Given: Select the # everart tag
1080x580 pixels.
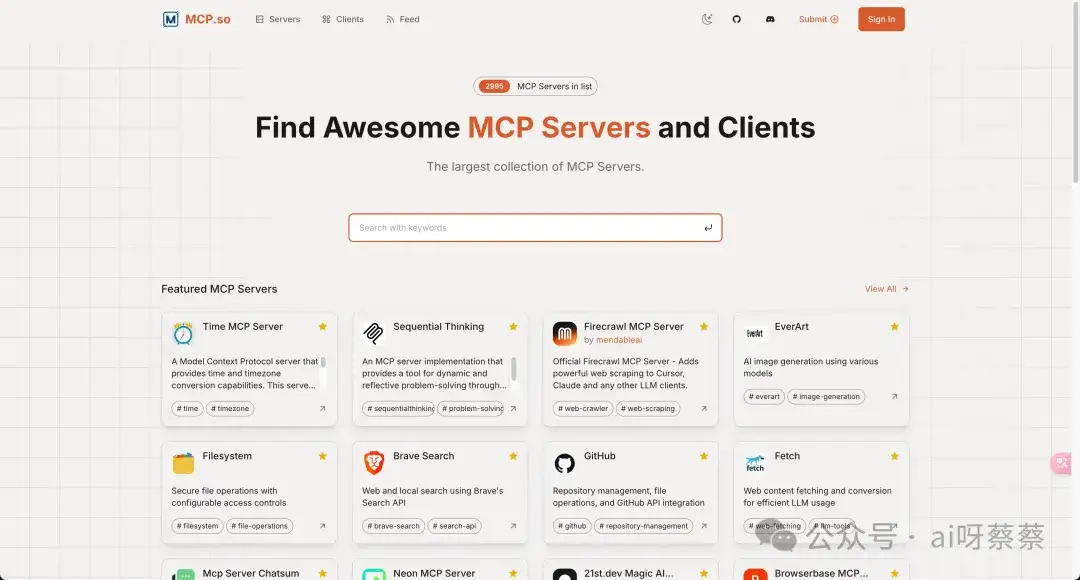Looking at the screenshot, I should [764, 397].
